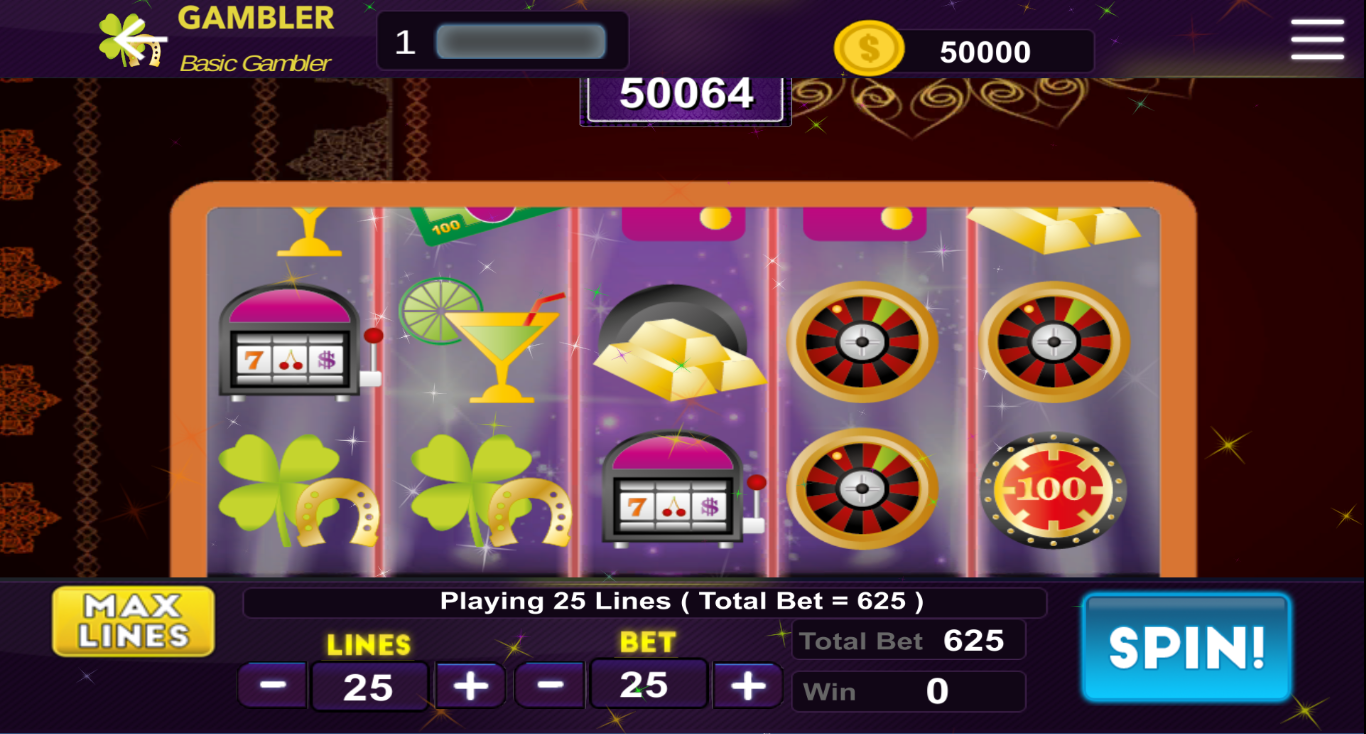This screenshot has height=734, width=1366.
Task: Tap the roulette wheel in fifth reel
Action: tap(1053, 342)
